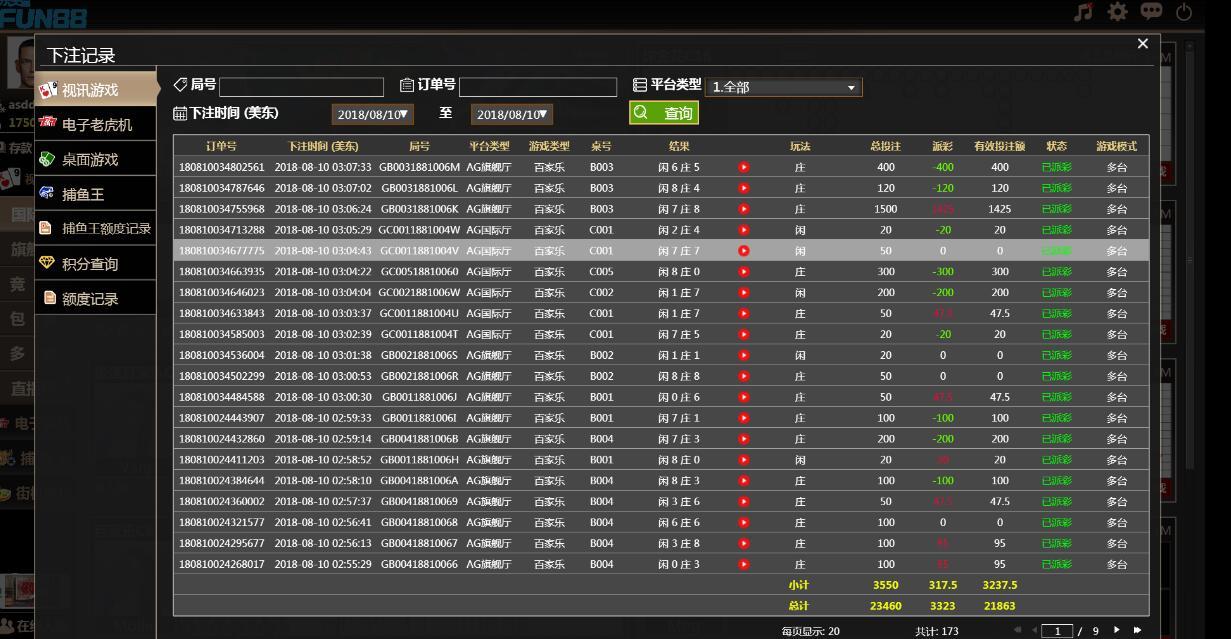Viewport: 1231px width, 639px height.
Task: Play replay for order 180810034755968
Action: (x=743, y=209)
